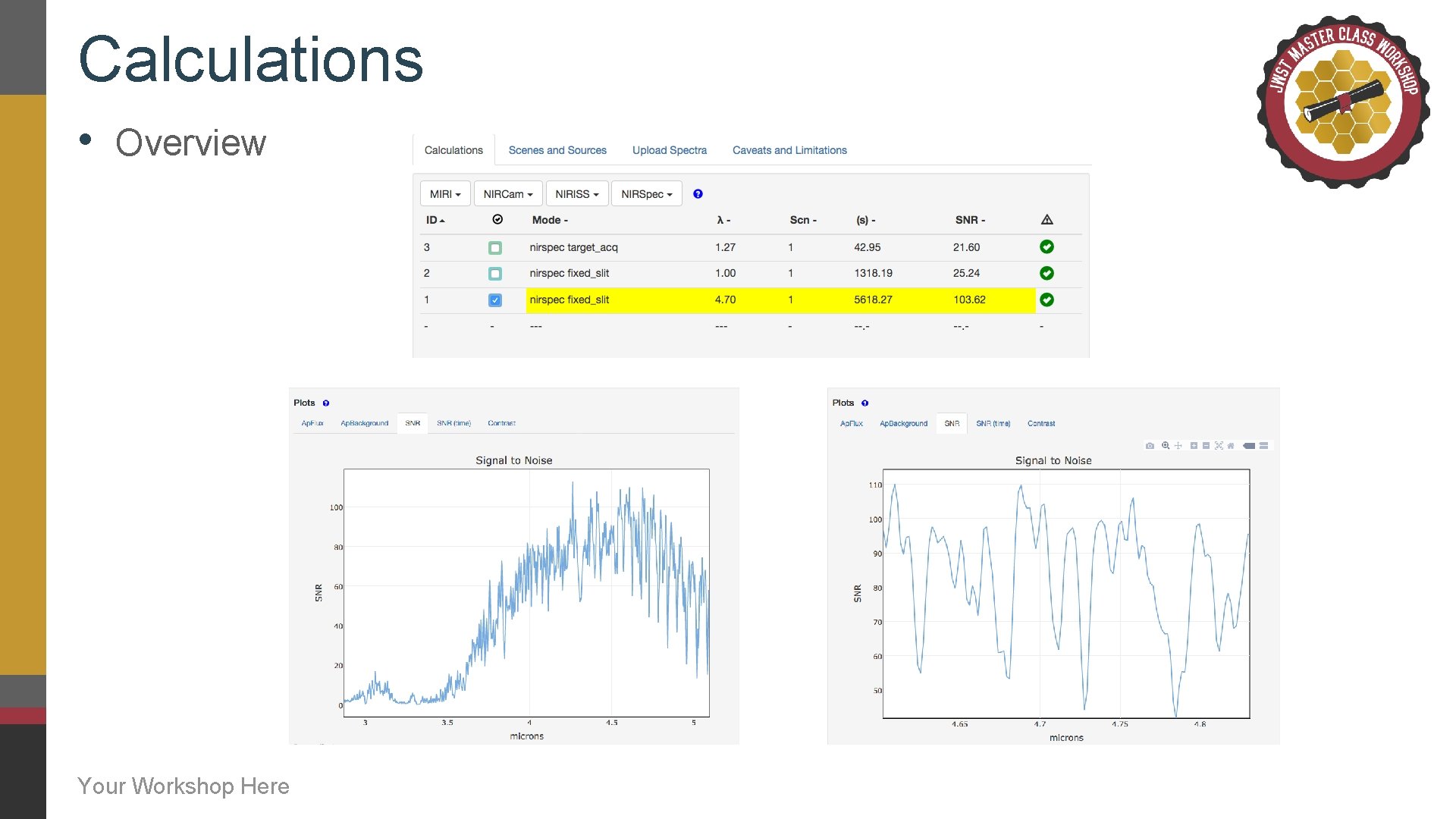Click the reset axes home icon
The height and width of the screenshot is (819, 1456).
point(1231,446)
